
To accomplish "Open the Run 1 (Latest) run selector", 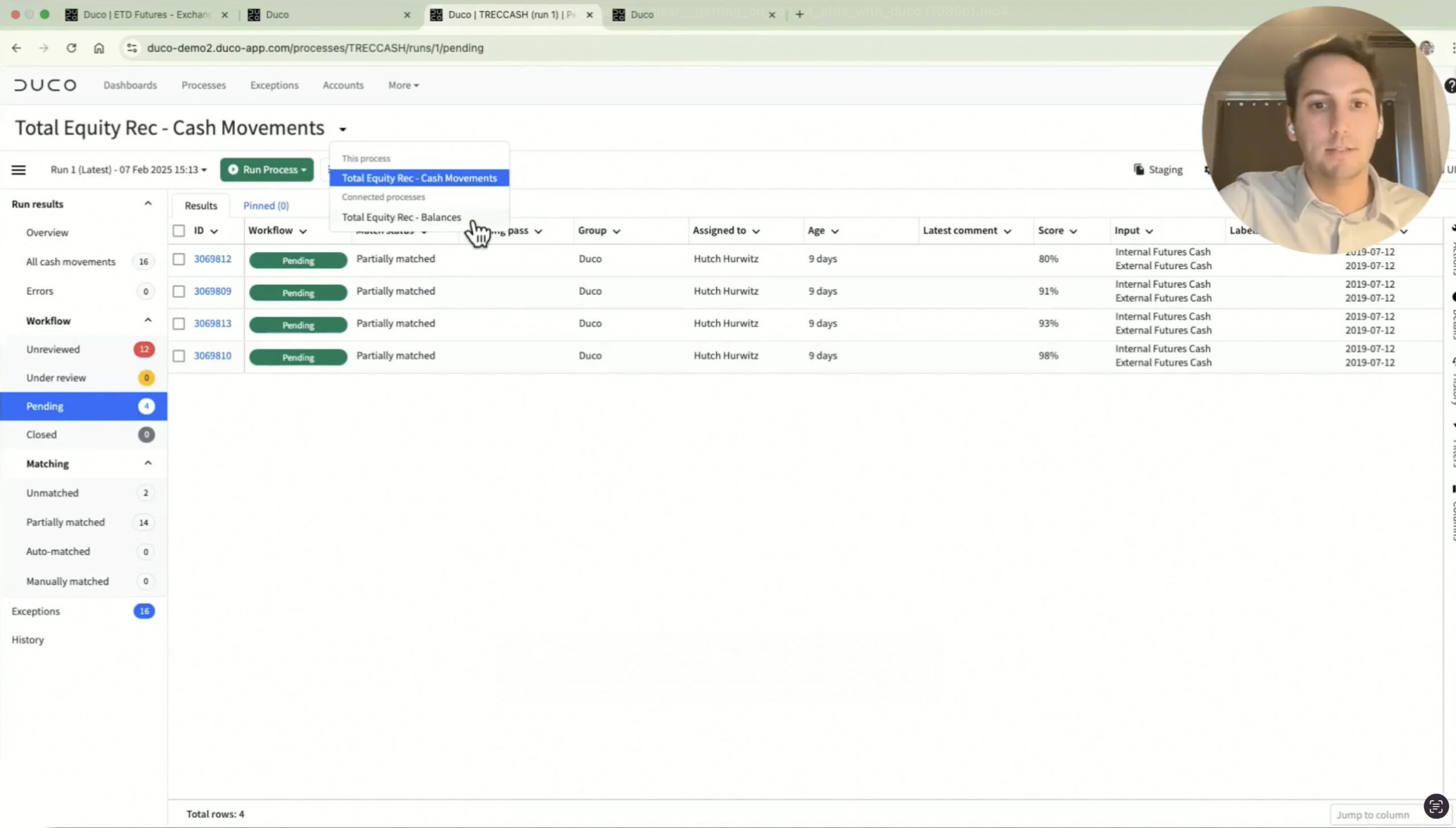I will (x=129, y=170).
